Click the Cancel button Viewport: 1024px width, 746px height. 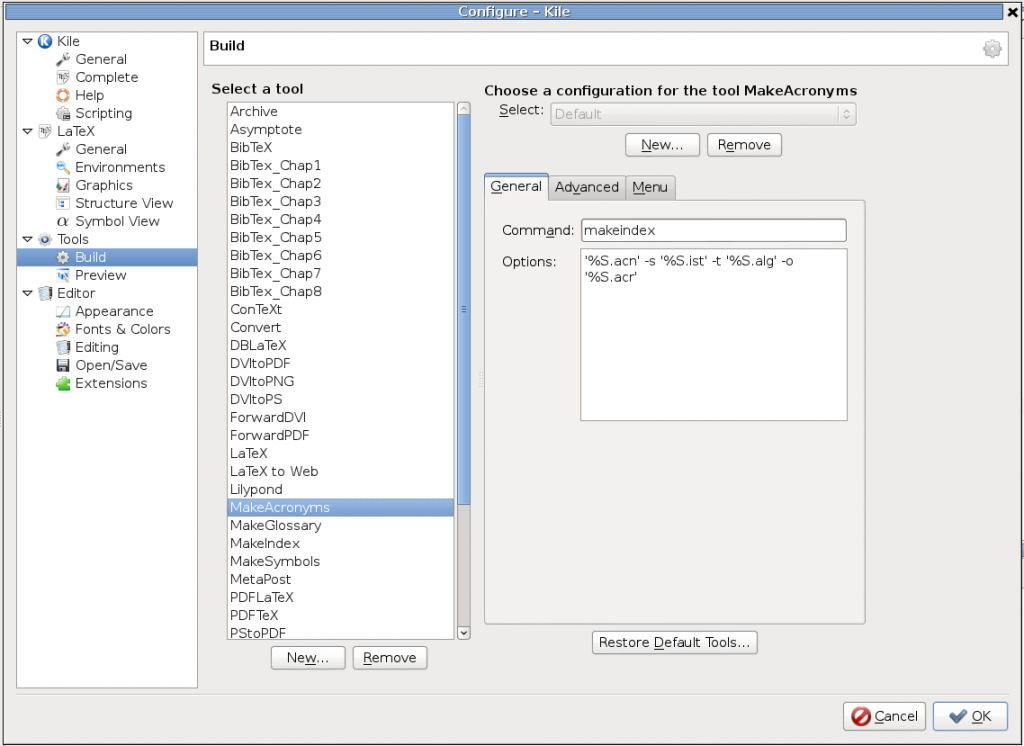pos(884,717)
